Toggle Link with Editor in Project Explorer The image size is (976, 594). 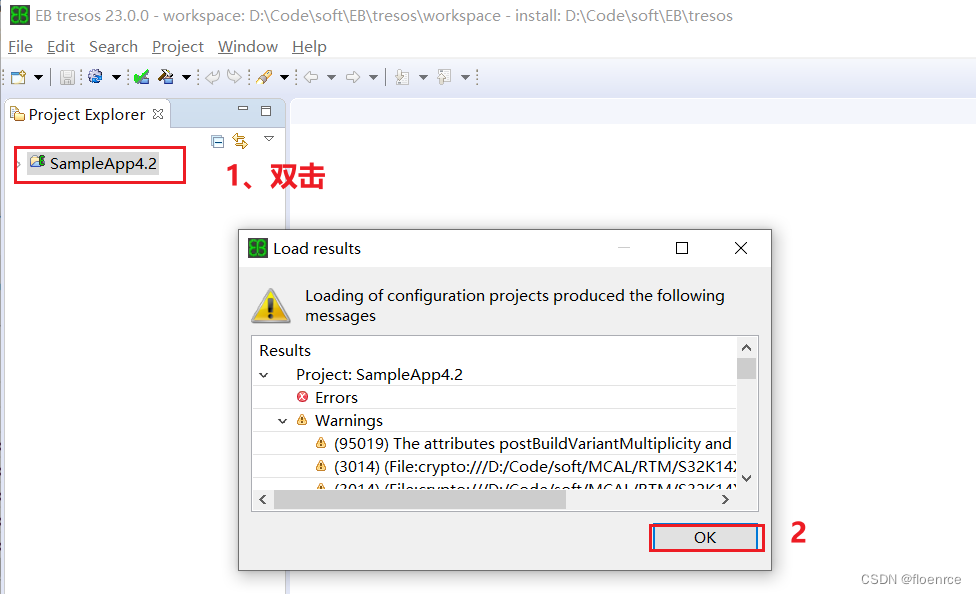240,141
